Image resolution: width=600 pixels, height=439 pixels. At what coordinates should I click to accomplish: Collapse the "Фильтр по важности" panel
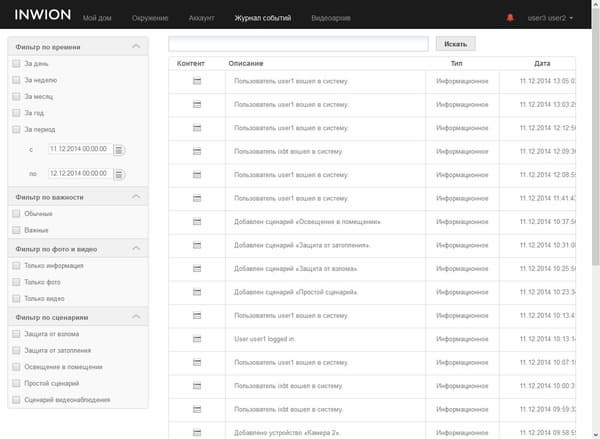(136, 197)
